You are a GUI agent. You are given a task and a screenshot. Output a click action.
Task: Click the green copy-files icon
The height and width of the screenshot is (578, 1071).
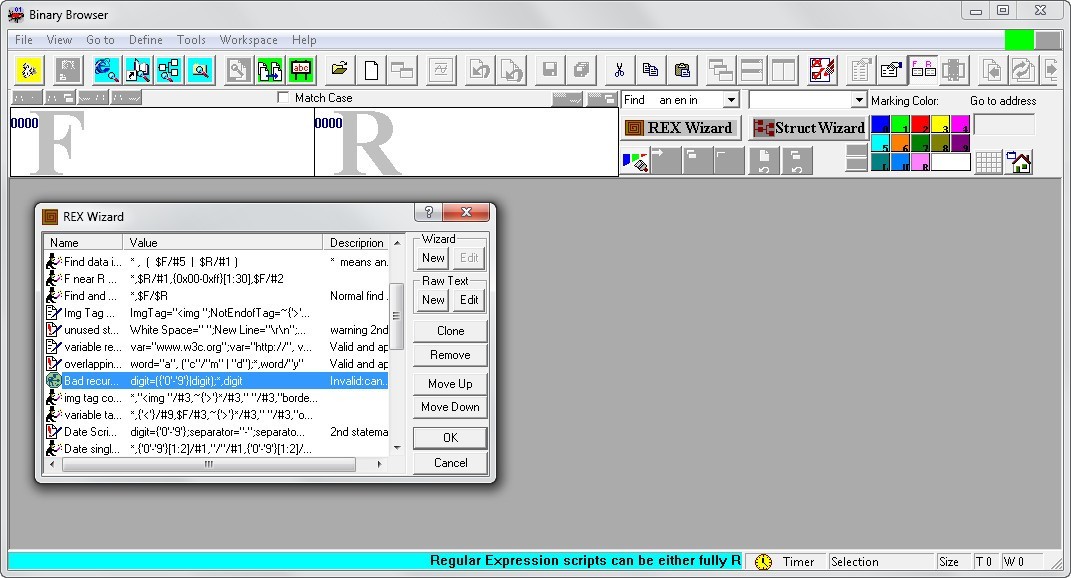(x=270, y=70)
